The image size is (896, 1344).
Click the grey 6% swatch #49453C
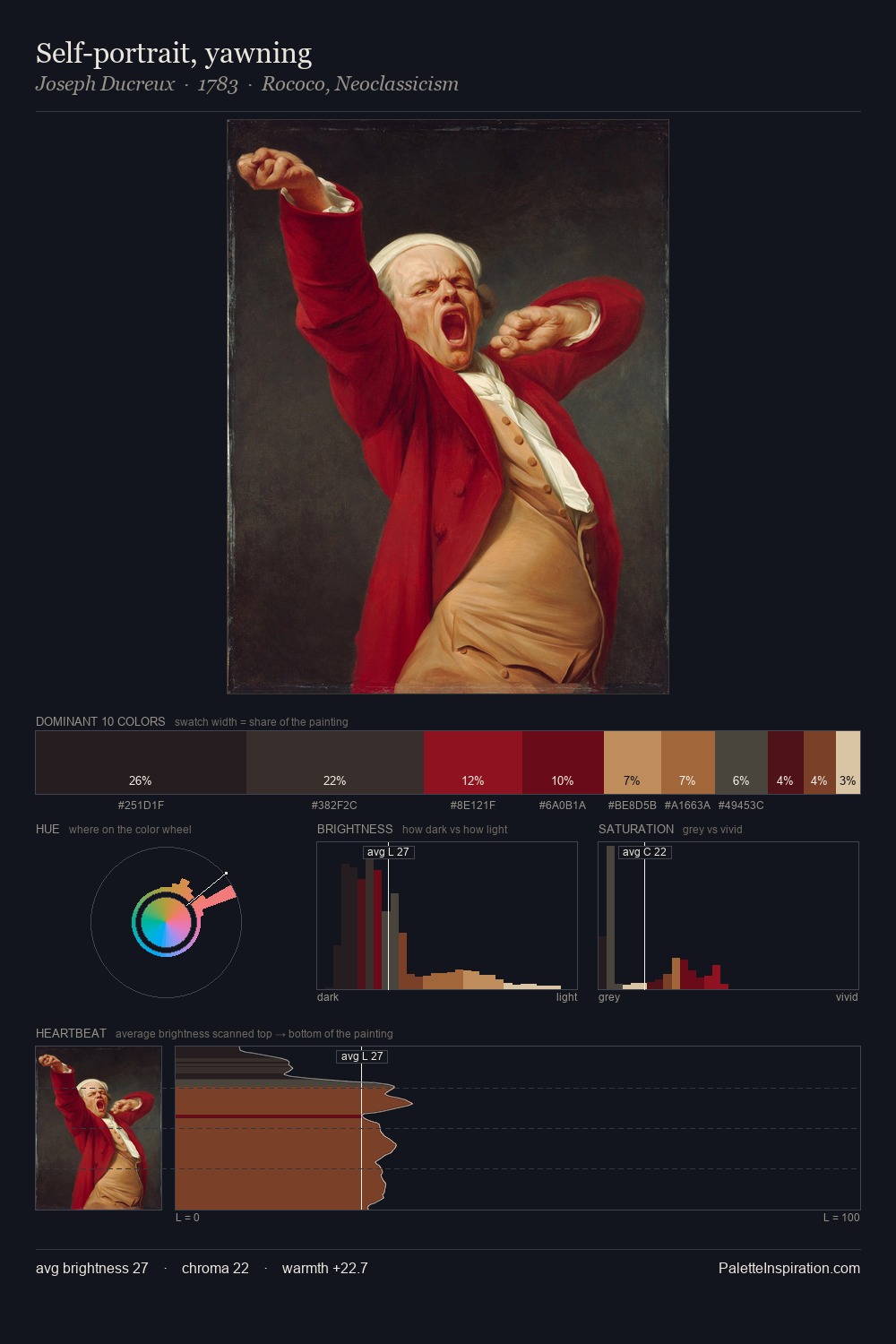click(x=741, y=762)
